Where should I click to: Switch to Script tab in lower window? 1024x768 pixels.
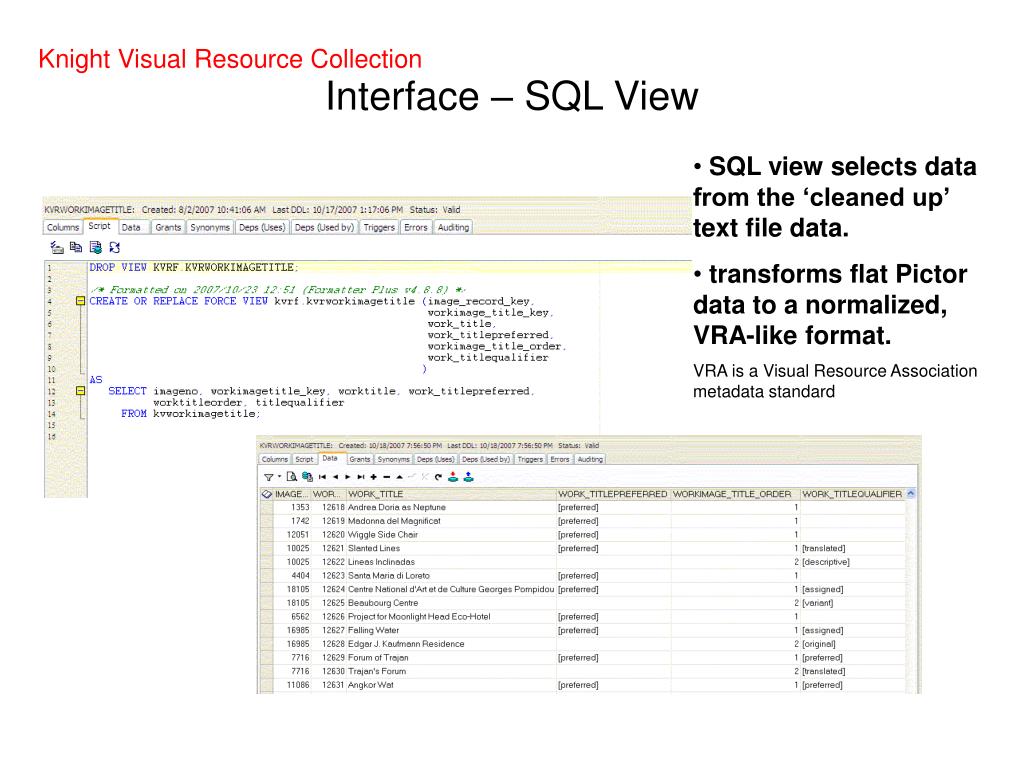pyautogui.click(x=304, y=459)
